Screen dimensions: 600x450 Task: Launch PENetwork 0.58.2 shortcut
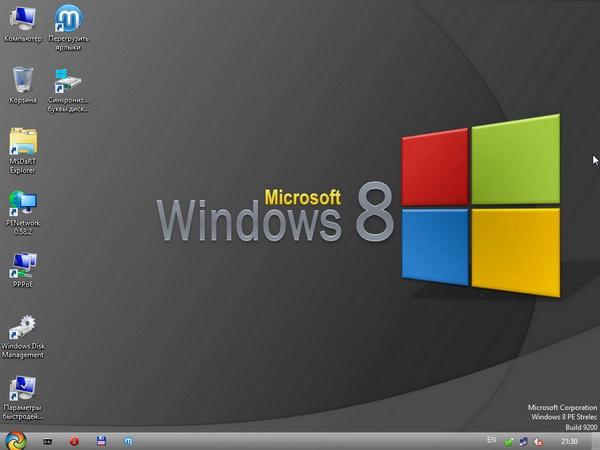click(22, 203)
